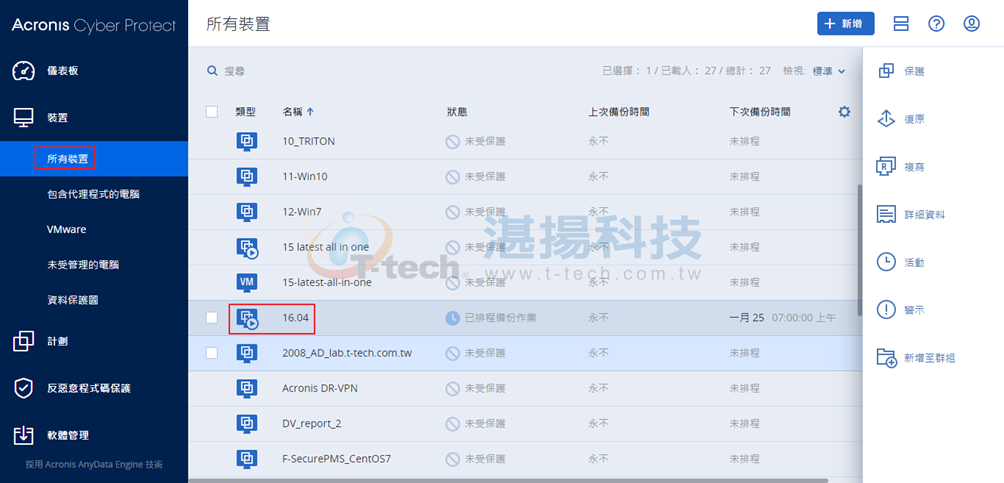Open Plans (計劃) sidebar icon

point(24,341)
